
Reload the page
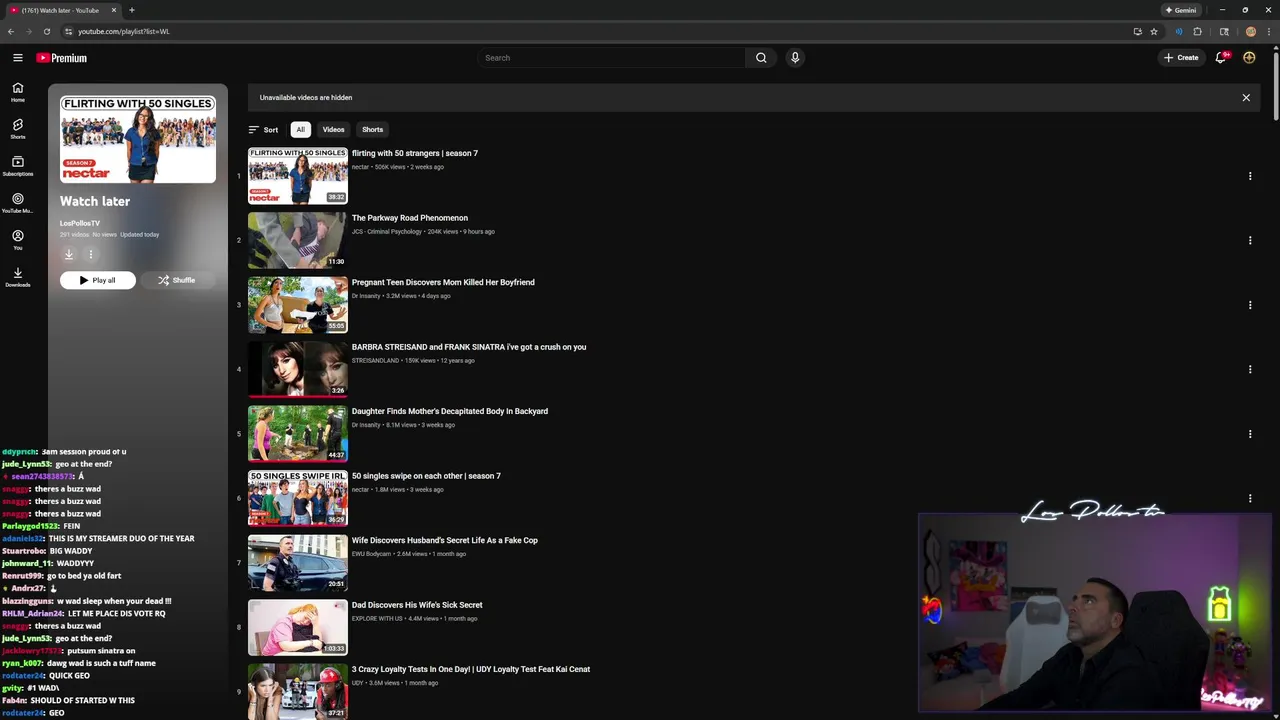(x=46, y=31)
